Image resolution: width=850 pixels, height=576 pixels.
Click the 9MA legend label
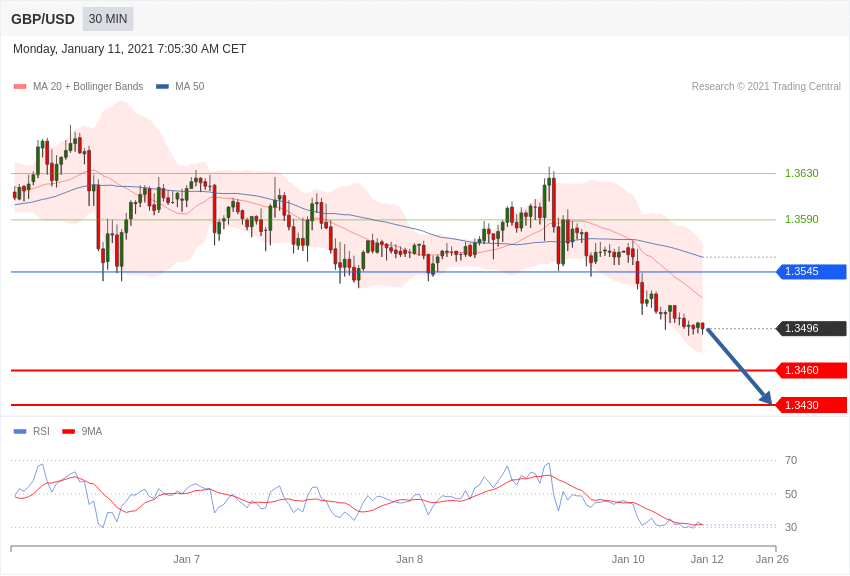(x=92, y=432)
